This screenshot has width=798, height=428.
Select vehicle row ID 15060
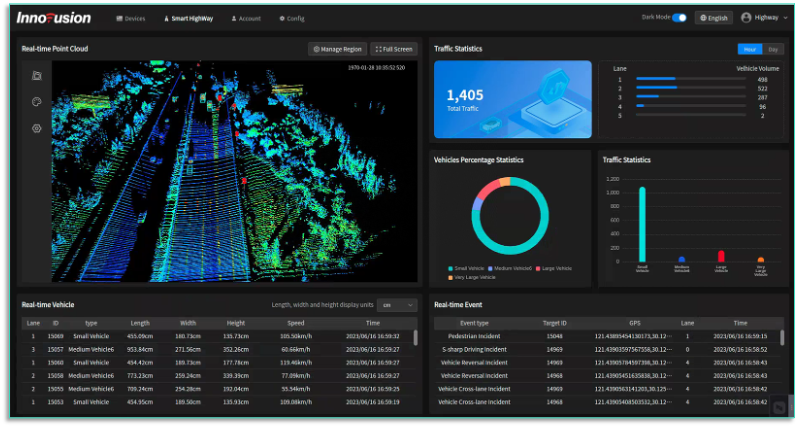tap(218, 363)
